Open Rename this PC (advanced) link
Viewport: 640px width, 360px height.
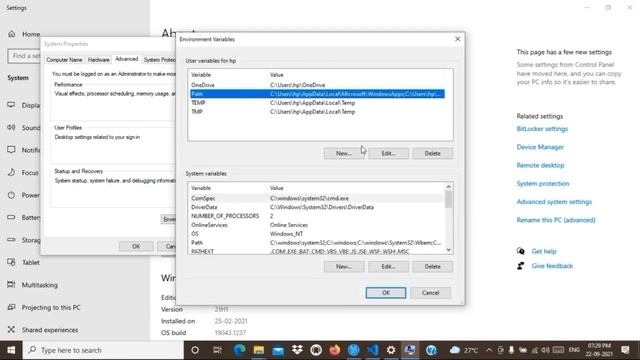click(x=556, y=220)
